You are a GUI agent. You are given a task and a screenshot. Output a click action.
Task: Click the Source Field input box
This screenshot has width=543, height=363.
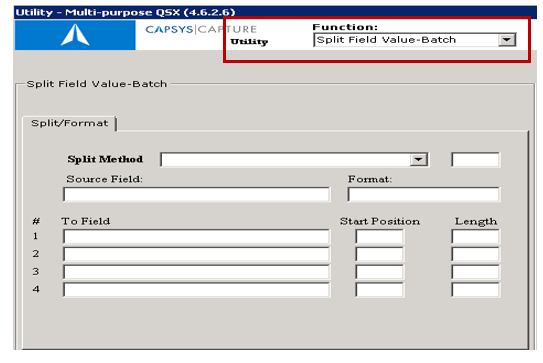click(x=196, y=194)
